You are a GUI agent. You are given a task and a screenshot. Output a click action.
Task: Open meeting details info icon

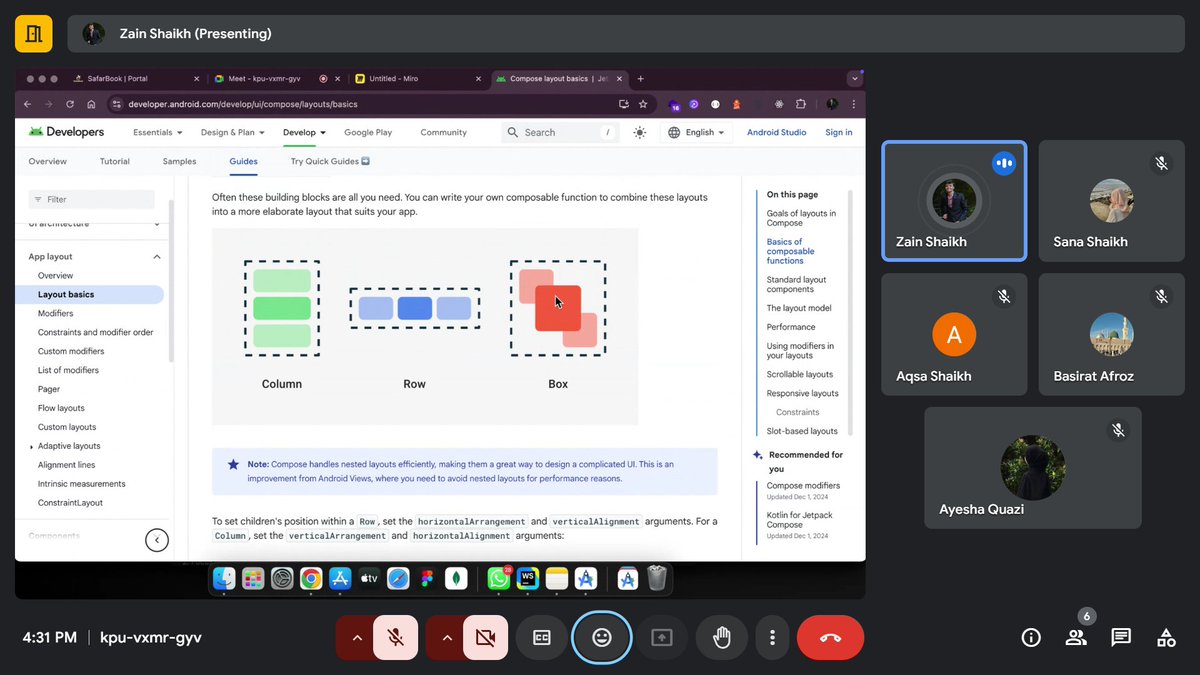coord(1031,637)
